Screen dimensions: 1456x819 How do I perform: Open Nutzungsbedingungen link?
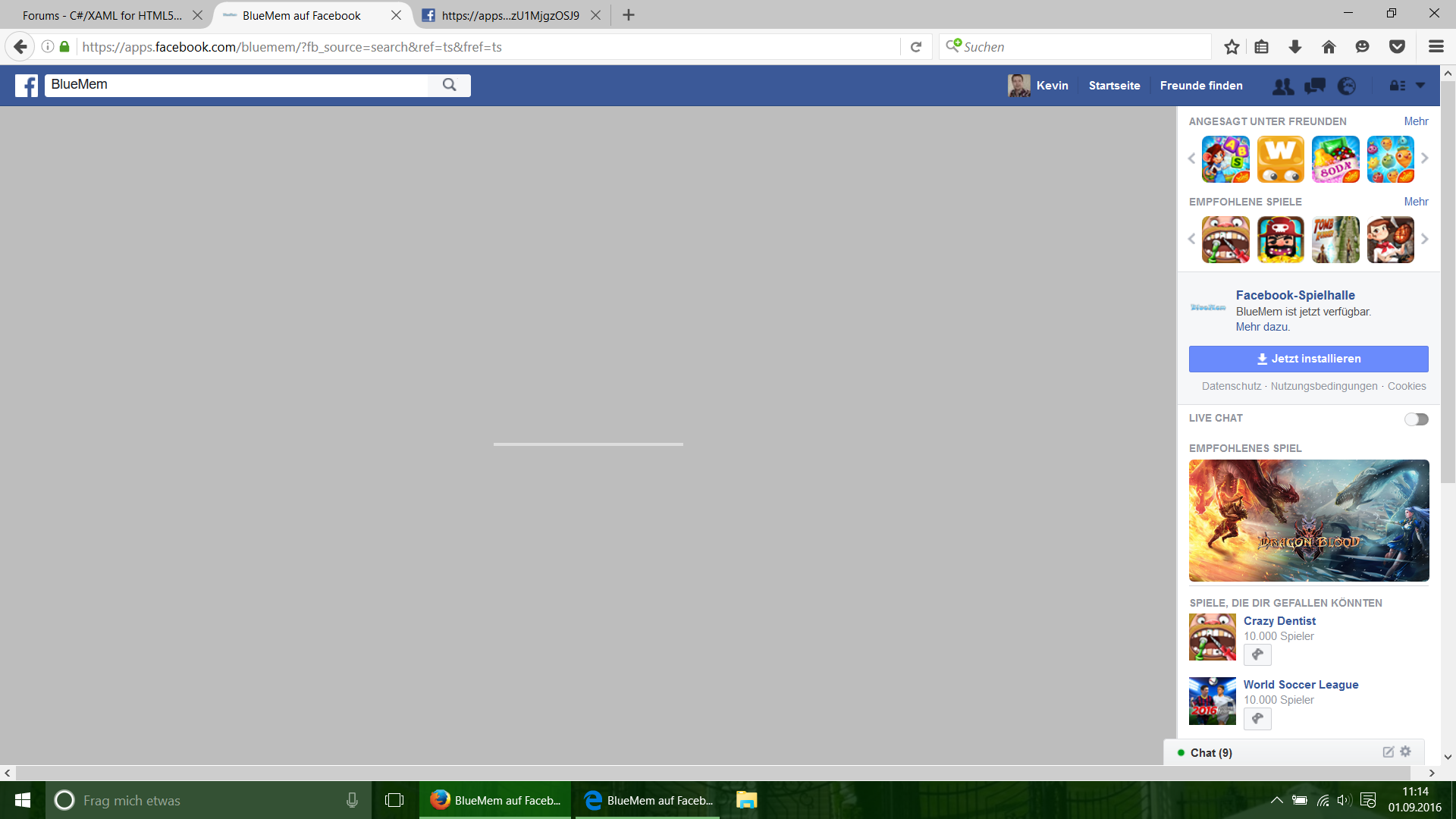click(x=1324, y=386)
